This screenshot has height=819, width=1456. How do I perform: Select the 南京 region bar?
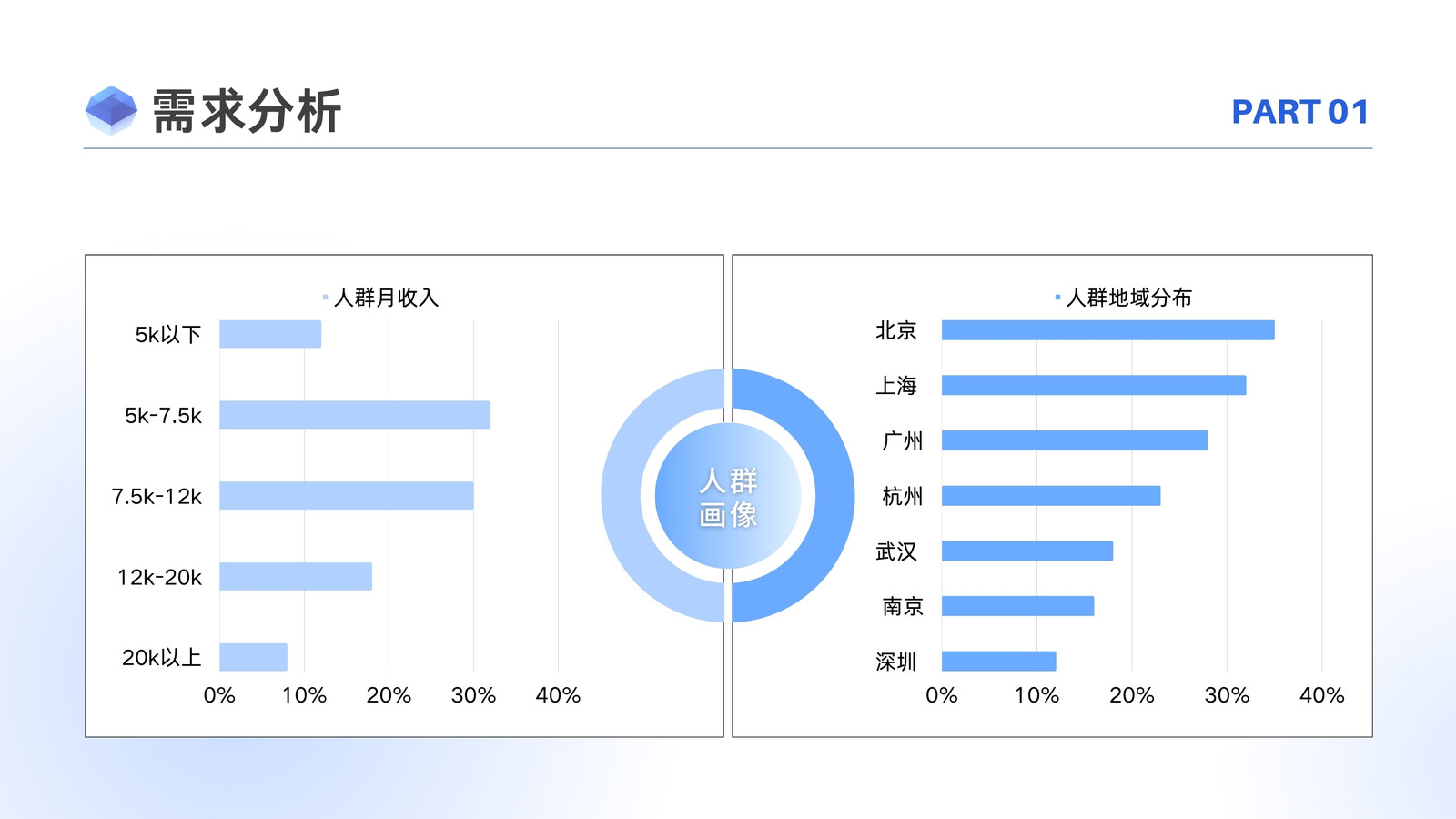(1018, 606)
